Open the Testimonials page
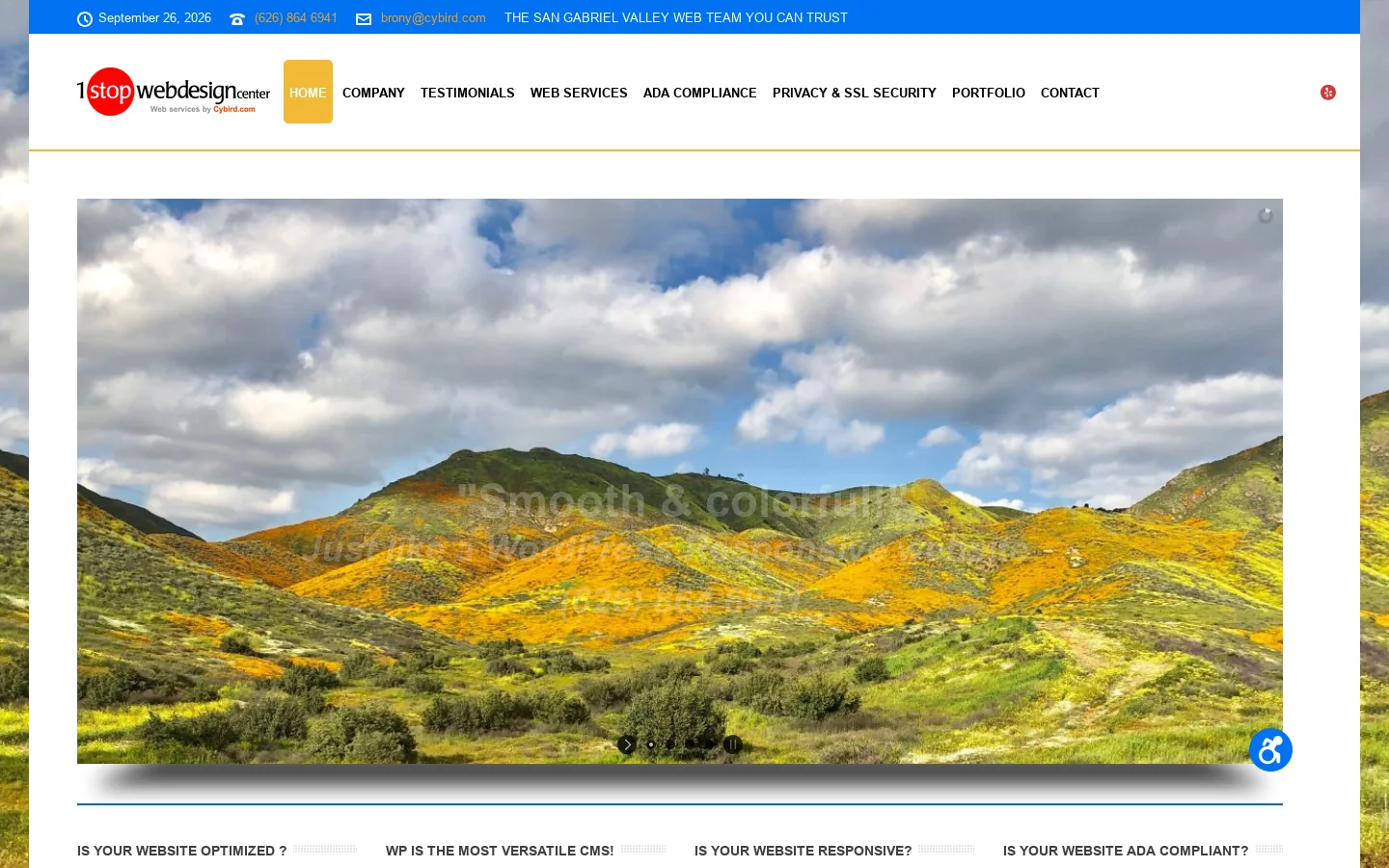 (x=468, y=93)
